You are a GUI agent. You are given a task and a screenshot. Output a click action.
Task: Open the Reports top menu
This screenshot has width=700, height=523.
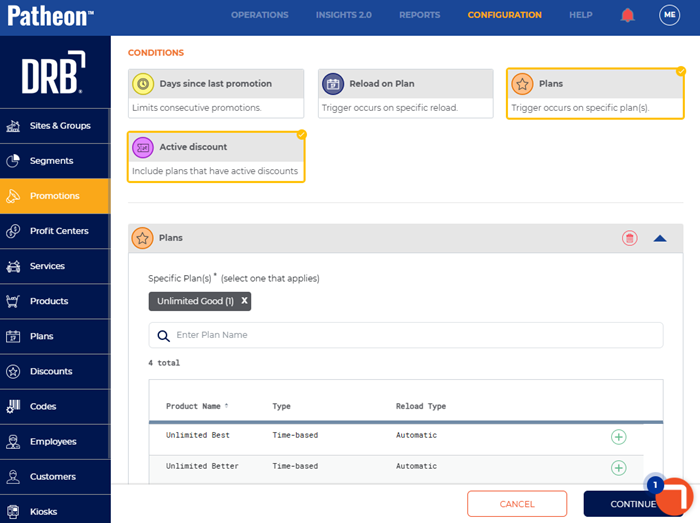419,15
